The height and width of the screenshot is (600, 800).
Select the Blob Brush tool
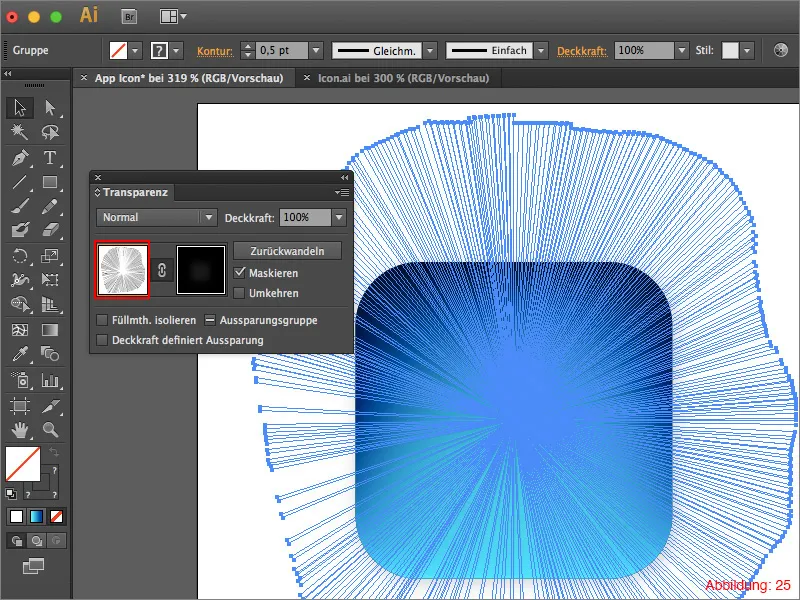click(x=20, y=230)
